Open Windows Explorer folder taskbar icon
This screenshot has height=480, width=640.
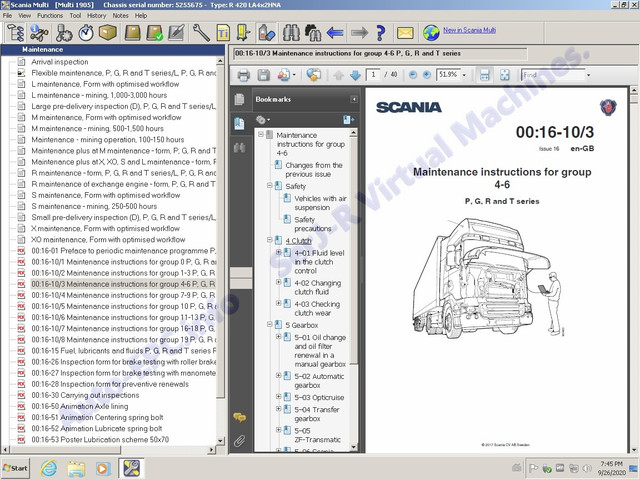tap(76, 468)
